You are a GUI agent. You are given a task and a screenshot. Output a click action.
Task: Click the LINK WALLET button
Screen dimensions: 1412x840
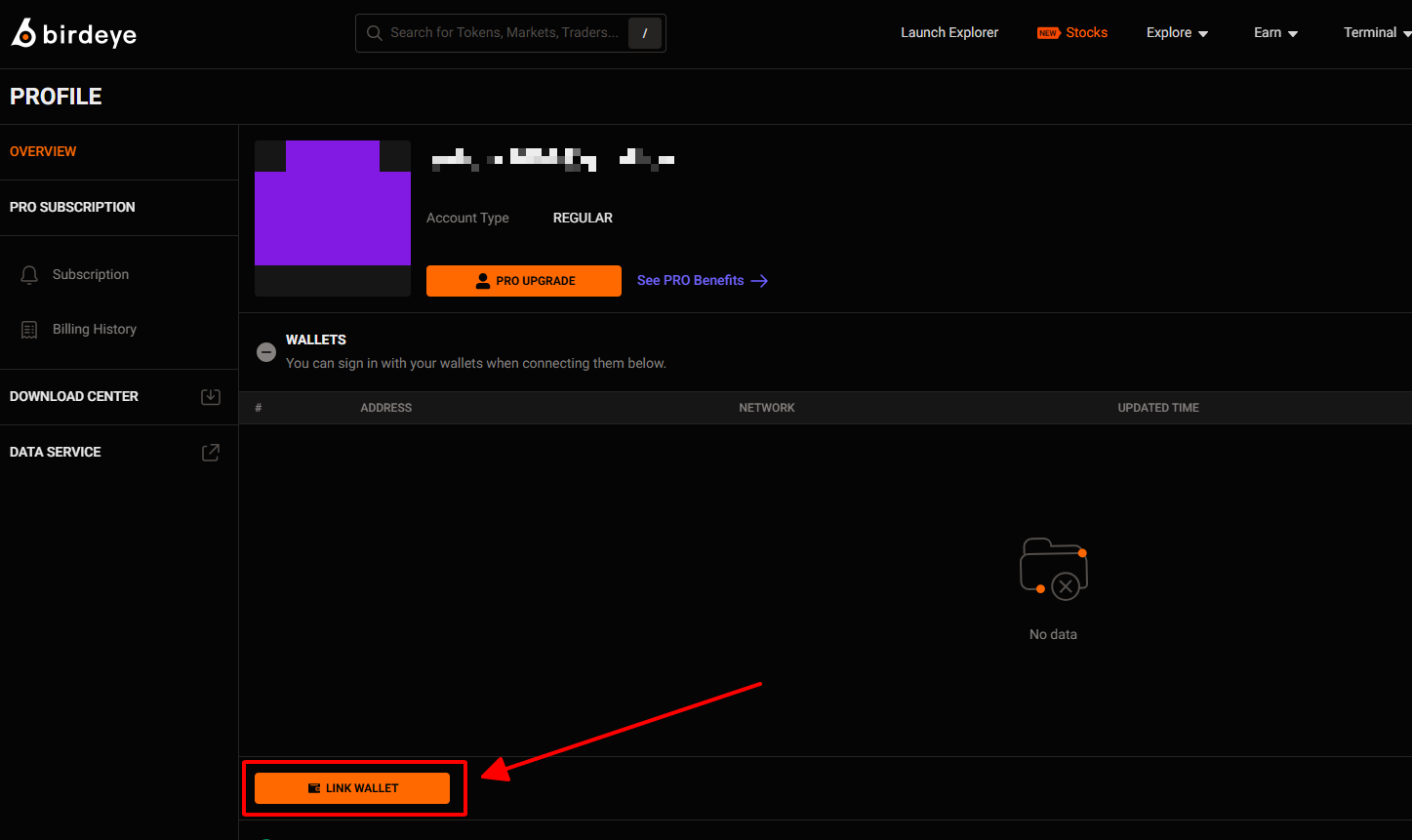352,788
